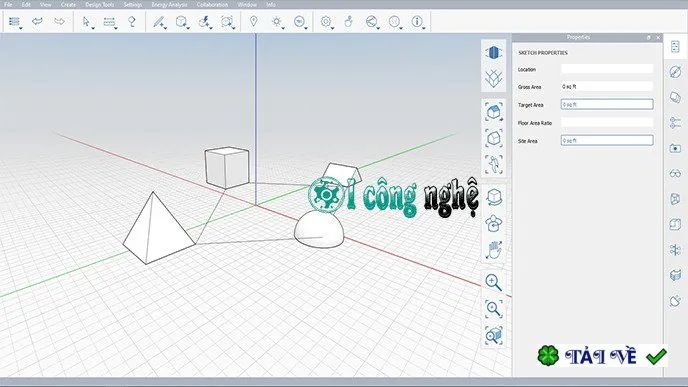This screenshot has width=688, height=387.
Task: Click the Share collaboration icon
Action: (371, 21)
